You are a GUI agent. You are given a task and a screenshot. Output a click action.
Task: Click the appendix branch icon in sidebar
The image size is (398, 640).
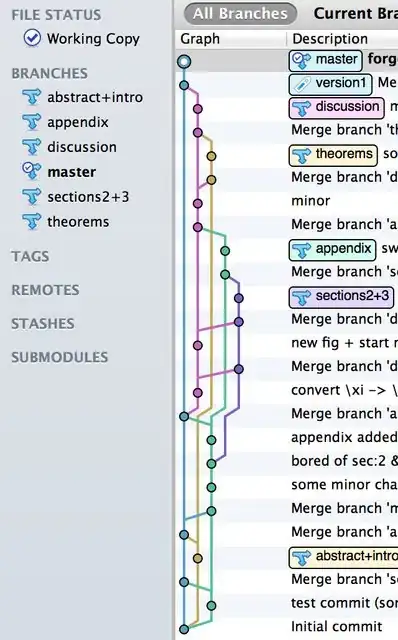coord(31,122)
